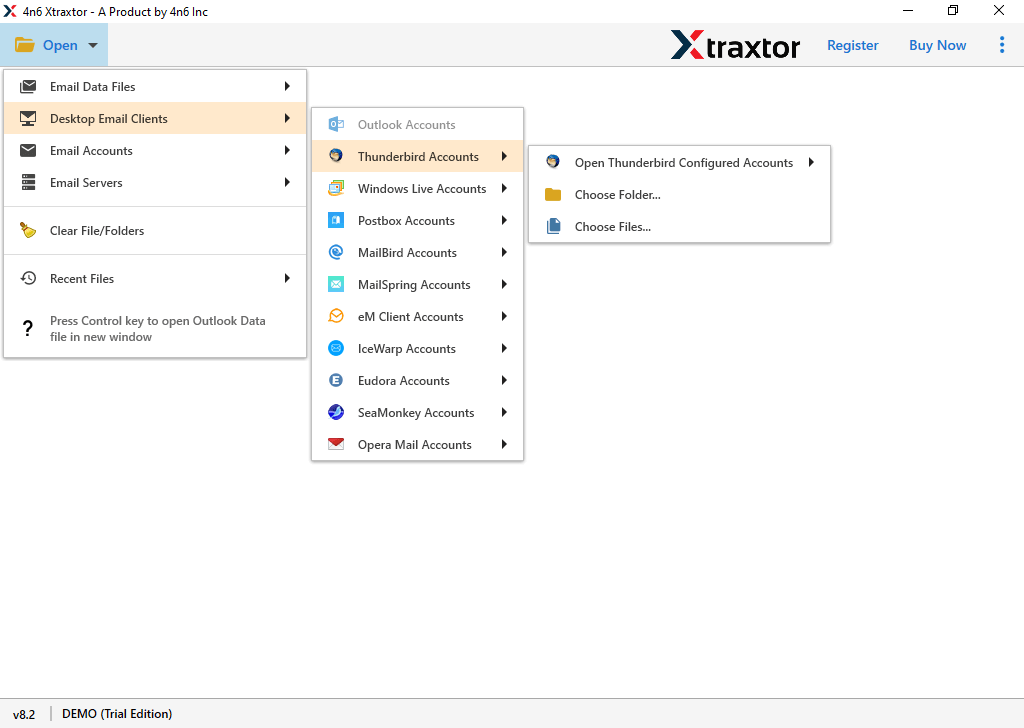
Task: Click the Windows Live Accounts icon
Action: [x=337, y=189]
